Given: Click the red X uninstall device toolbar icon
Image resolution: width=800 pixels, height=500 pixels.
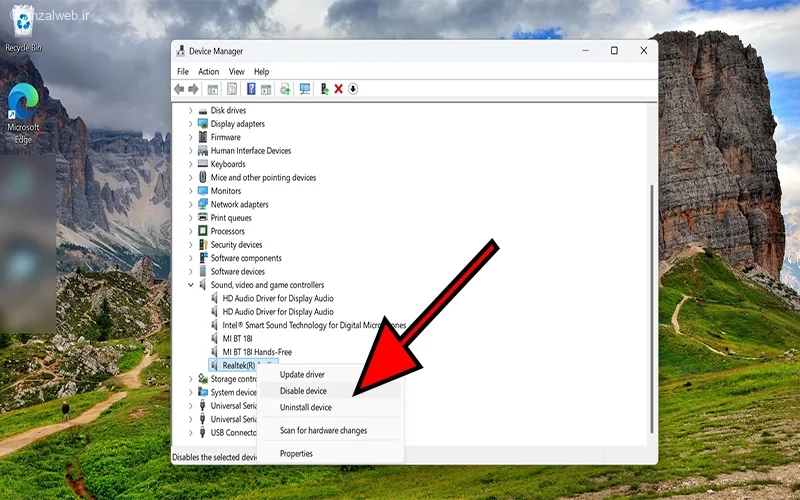Looking at the screenshot, I should (x=339, y=89).
